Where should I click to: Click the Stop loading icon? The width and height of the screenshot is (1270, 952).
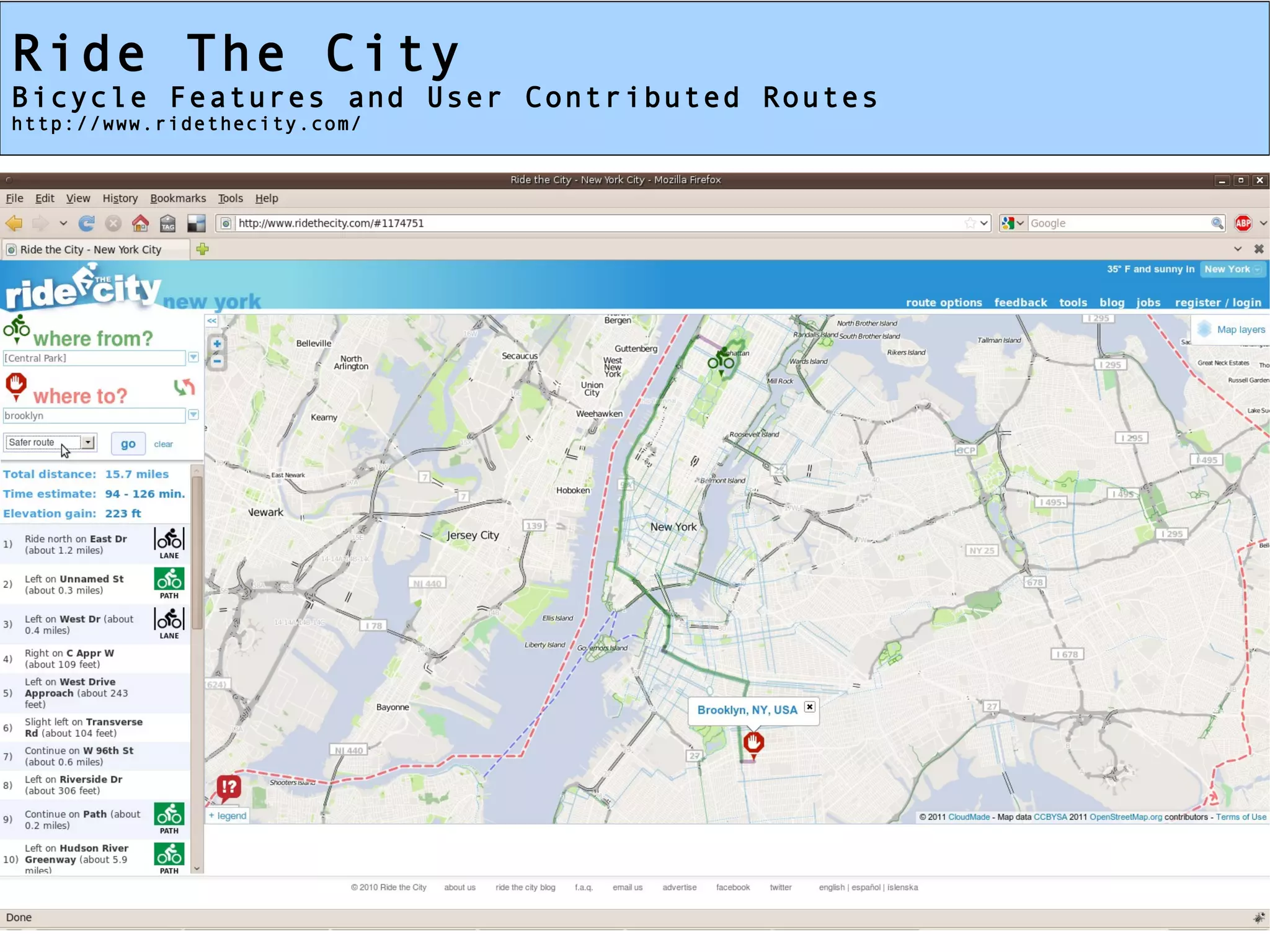113,223
